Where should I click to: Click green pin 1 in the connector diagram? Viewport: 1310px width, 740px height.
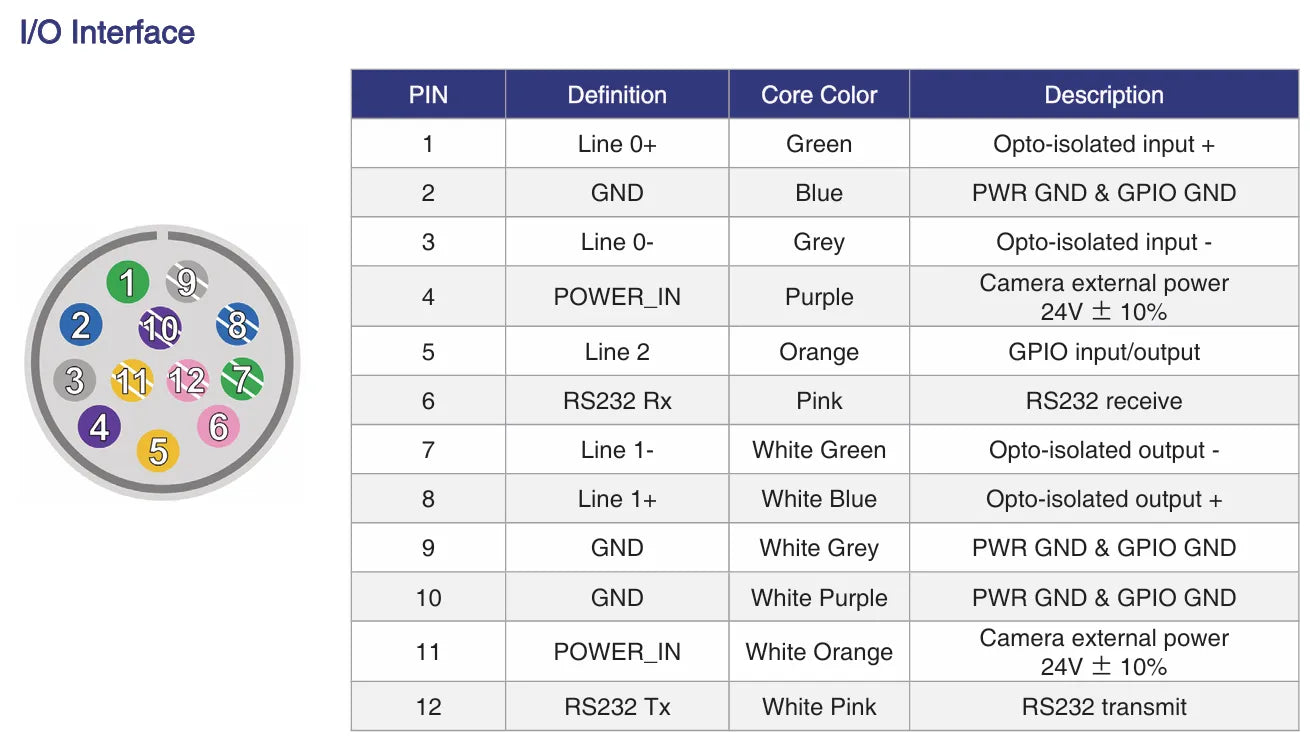coord(127,283)
